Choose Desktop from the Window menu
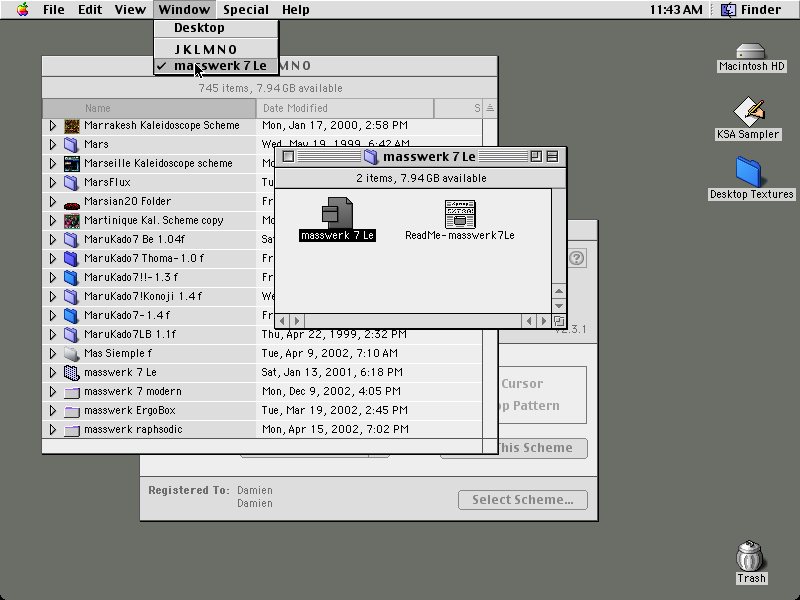 coord(216,28)
